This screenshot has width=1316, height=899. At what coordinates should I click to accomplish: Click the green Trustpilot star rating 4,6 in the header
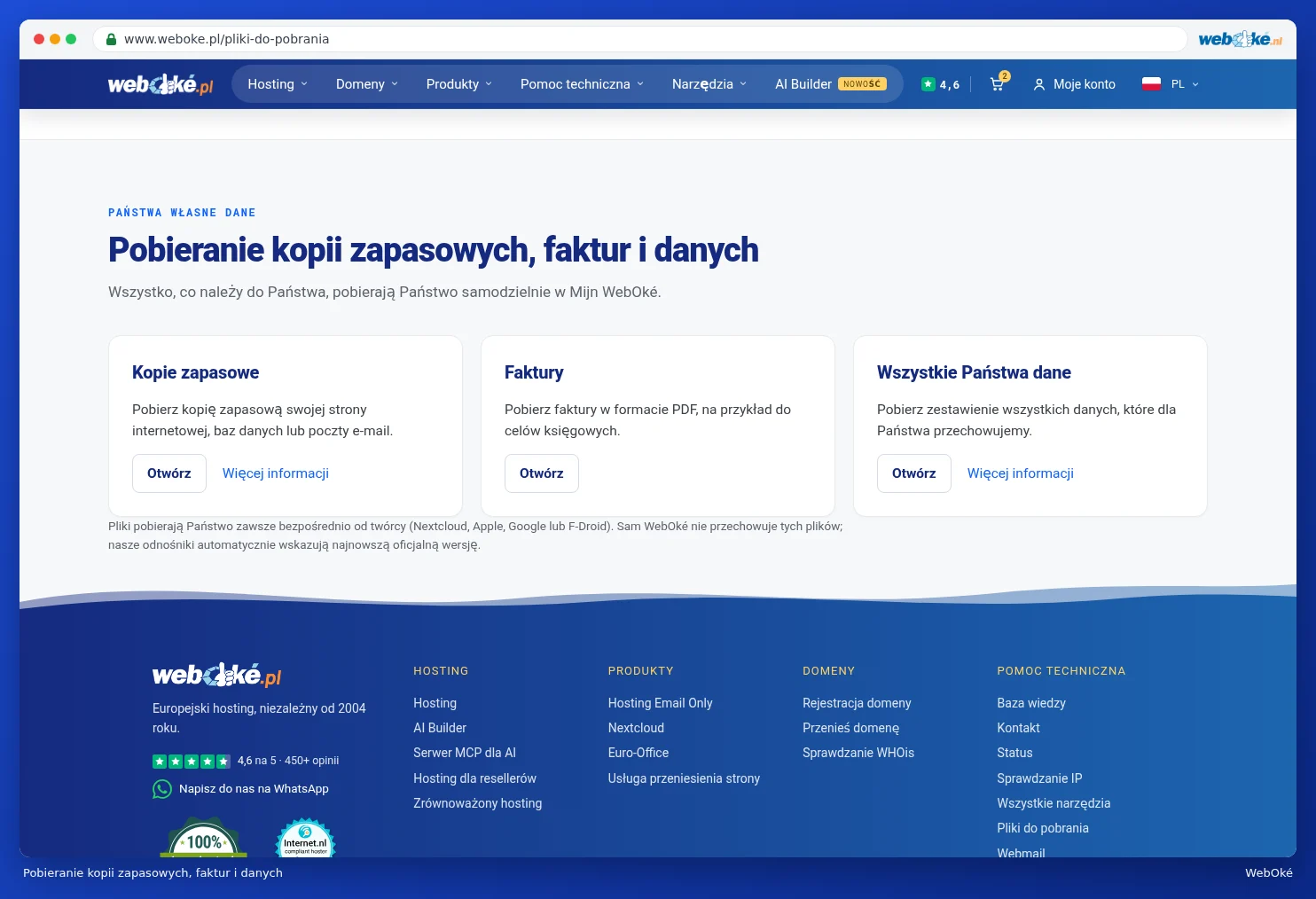click(x=940, y=84)
